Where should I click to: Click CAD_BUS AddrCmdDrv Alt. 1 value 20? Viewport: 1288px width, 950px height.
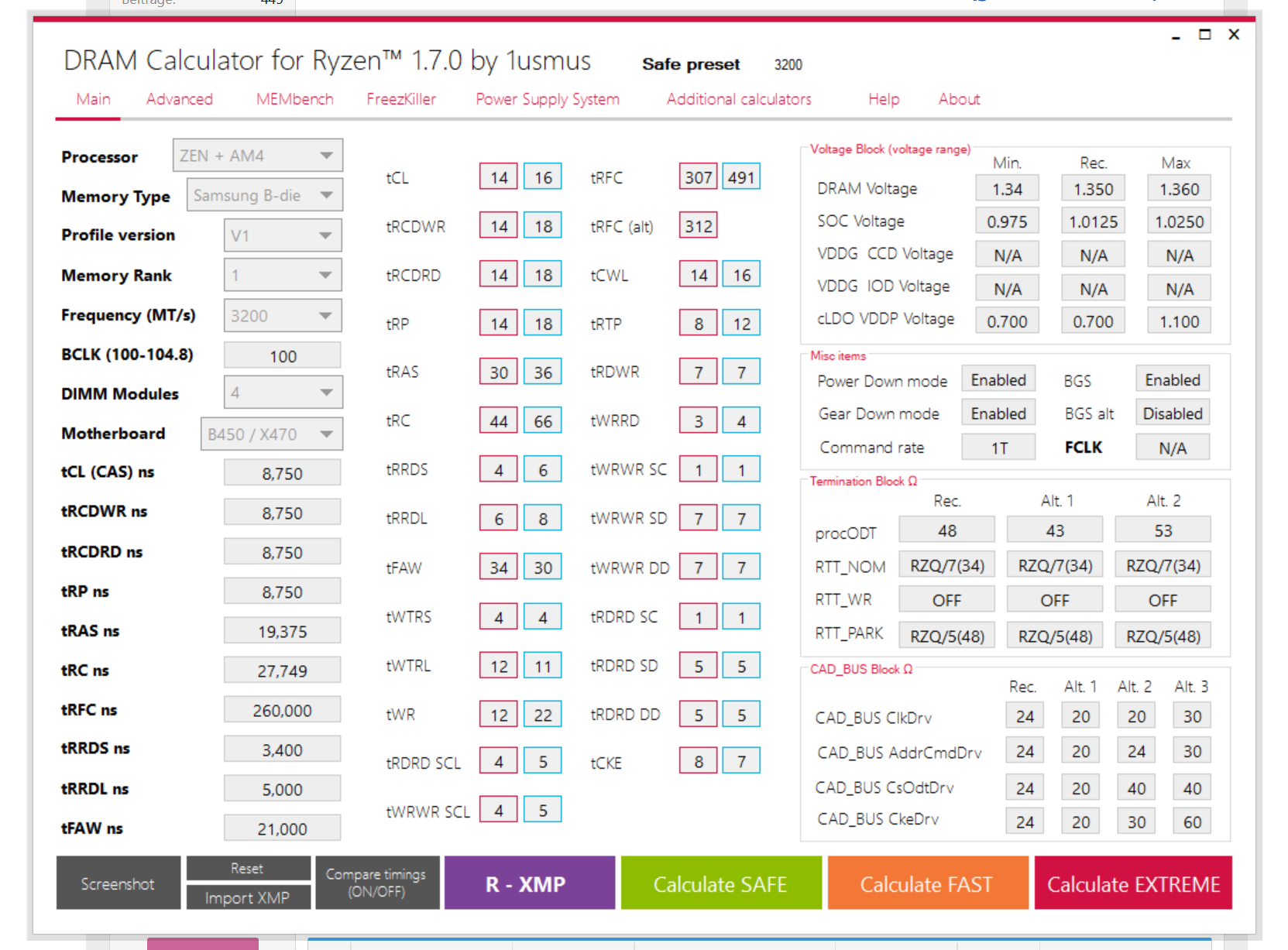pos(1080,751)
